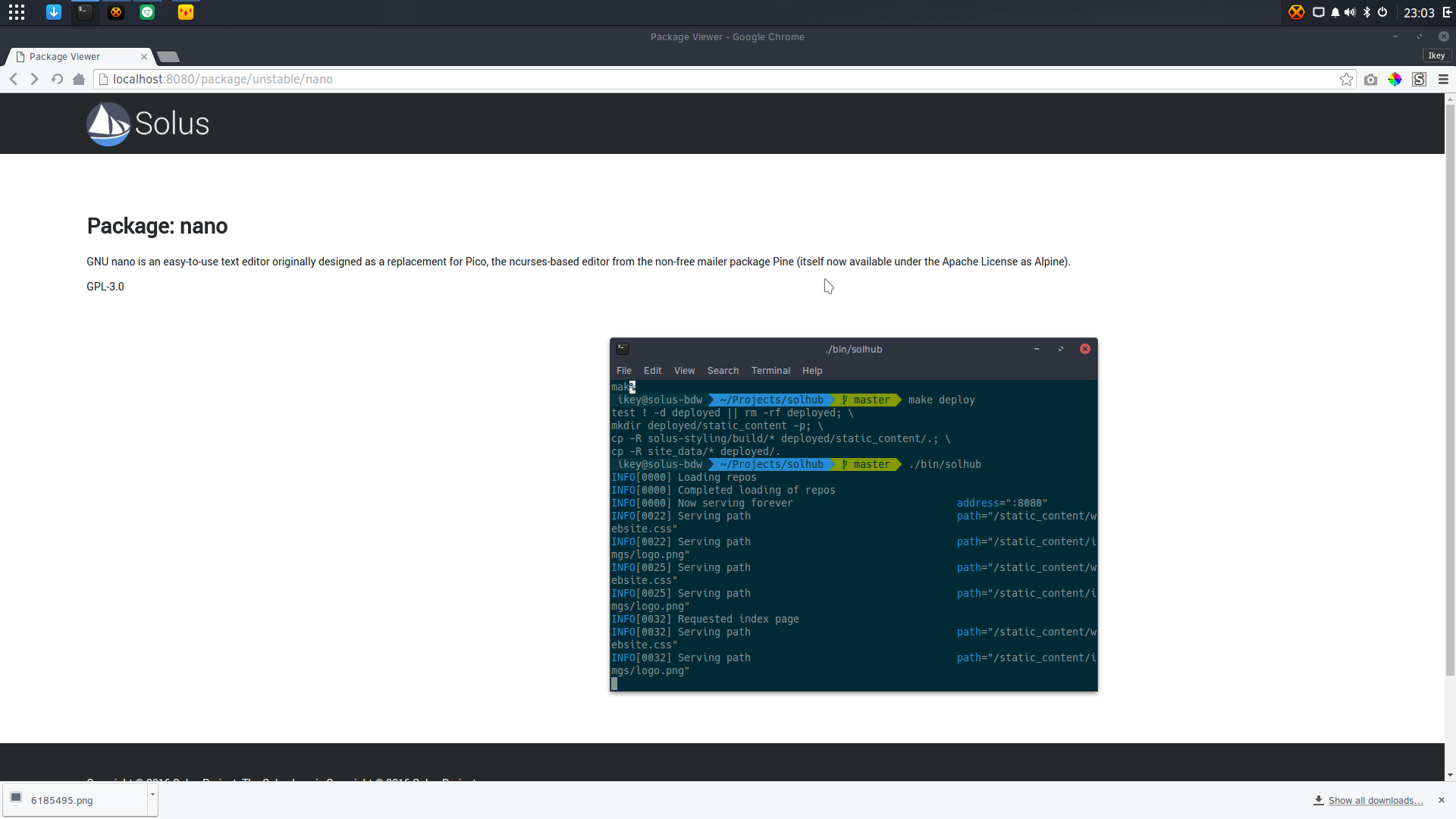1456x819 pixels.
Task: Open the volume control tray icon
Action: point(1350,12)
